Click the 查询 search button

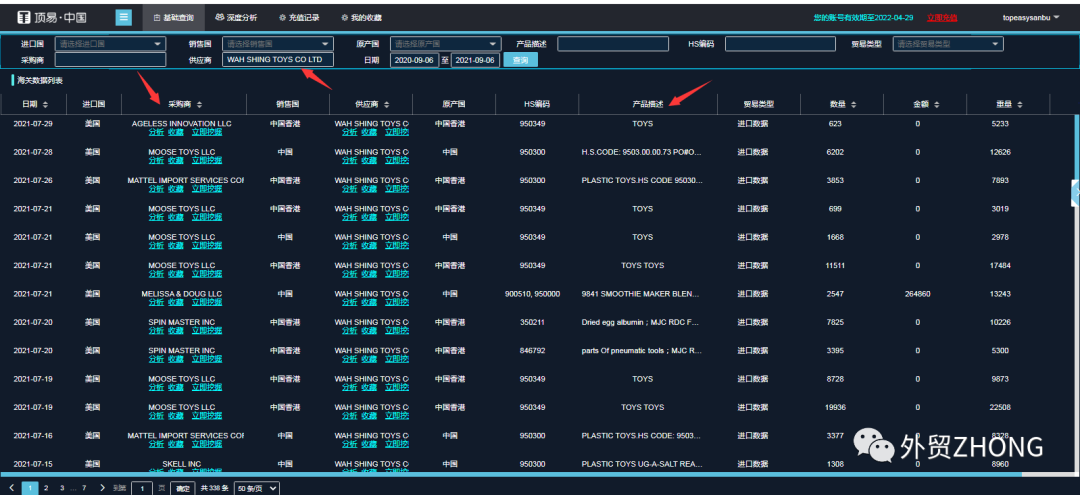(521, 61)
